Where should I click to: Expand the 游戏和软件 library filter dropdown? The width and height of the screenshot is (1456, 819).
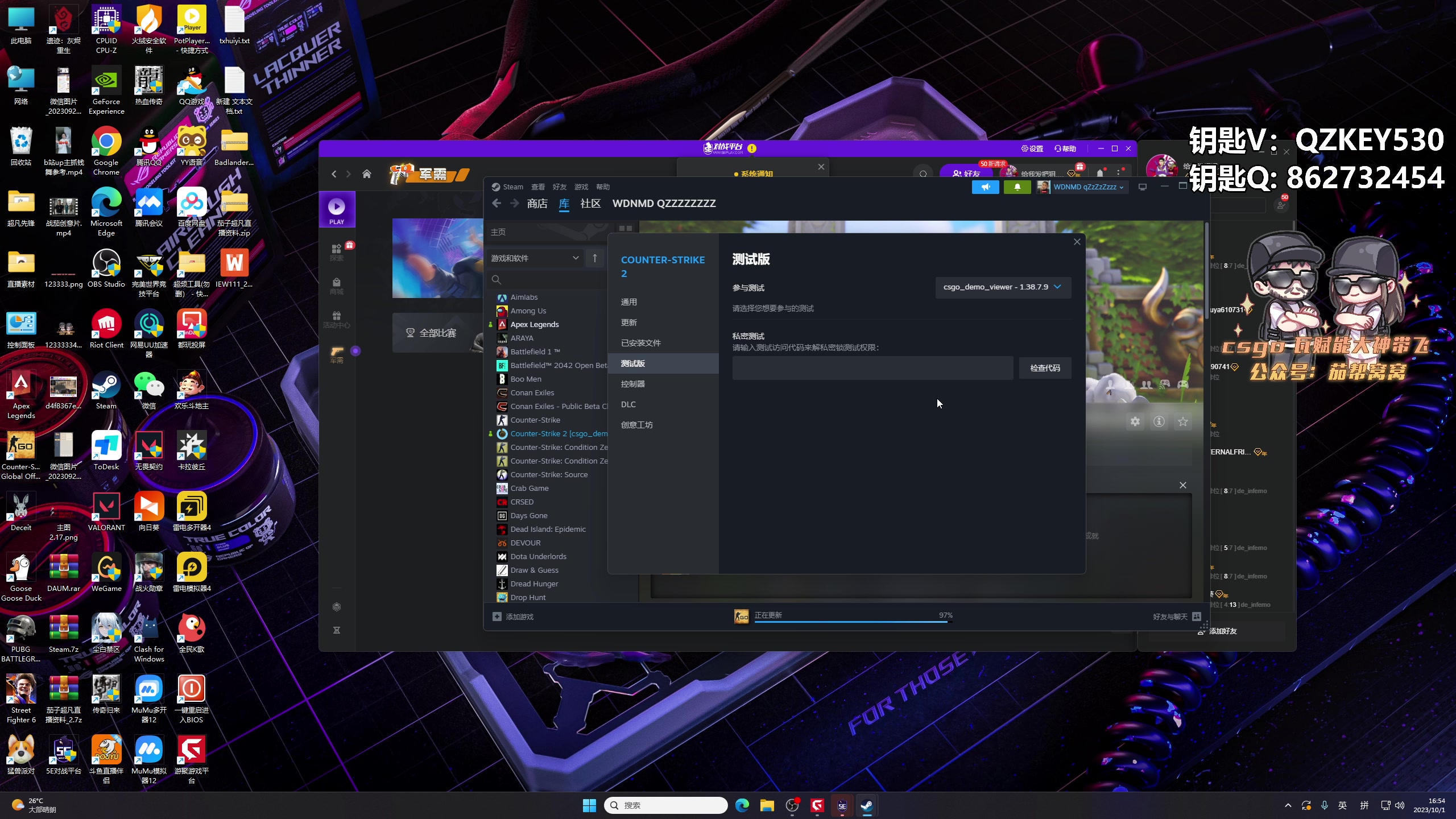click(535, 258)
